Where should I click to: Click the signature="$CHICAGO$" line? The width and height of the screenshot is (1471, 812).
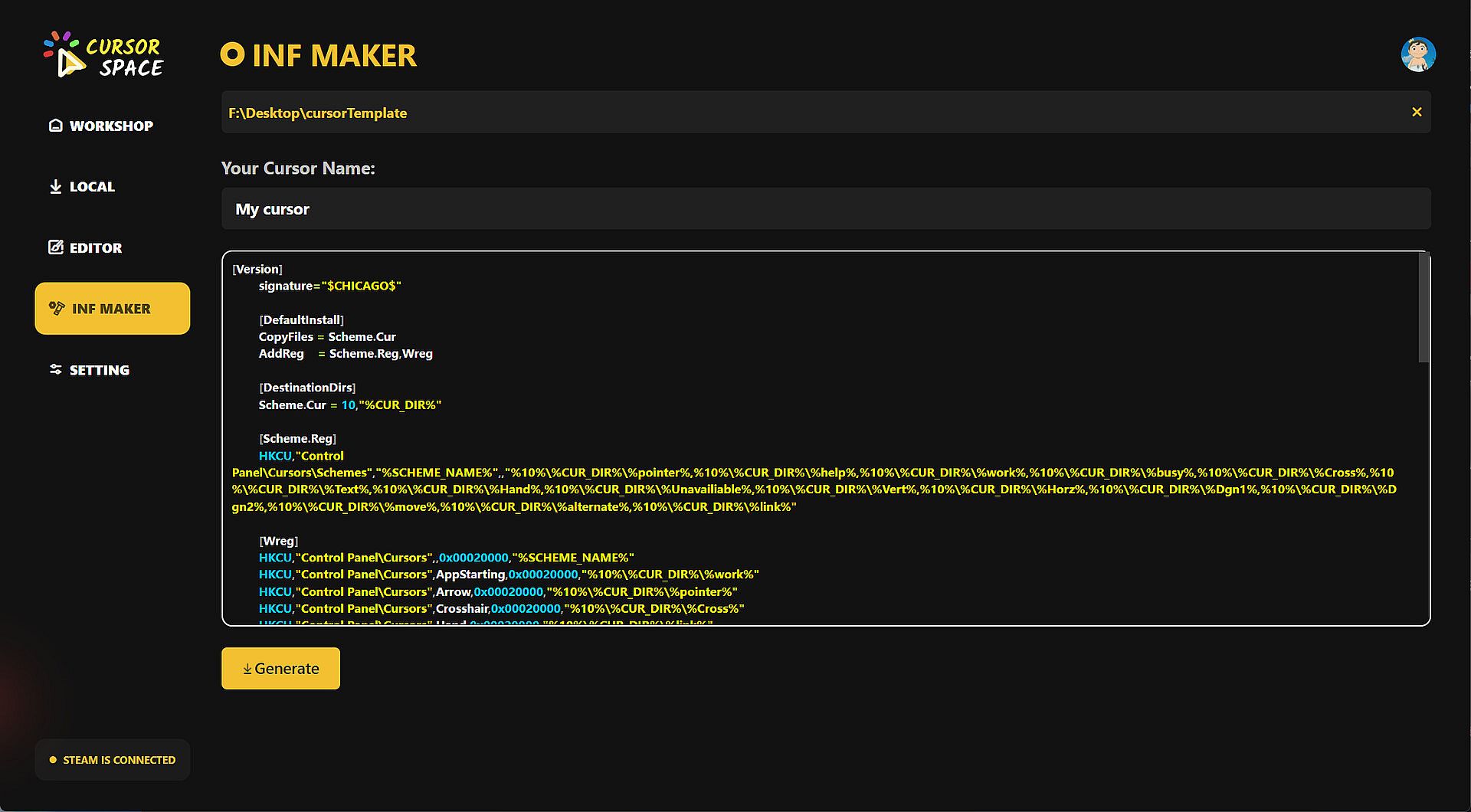tap(329, 286)
